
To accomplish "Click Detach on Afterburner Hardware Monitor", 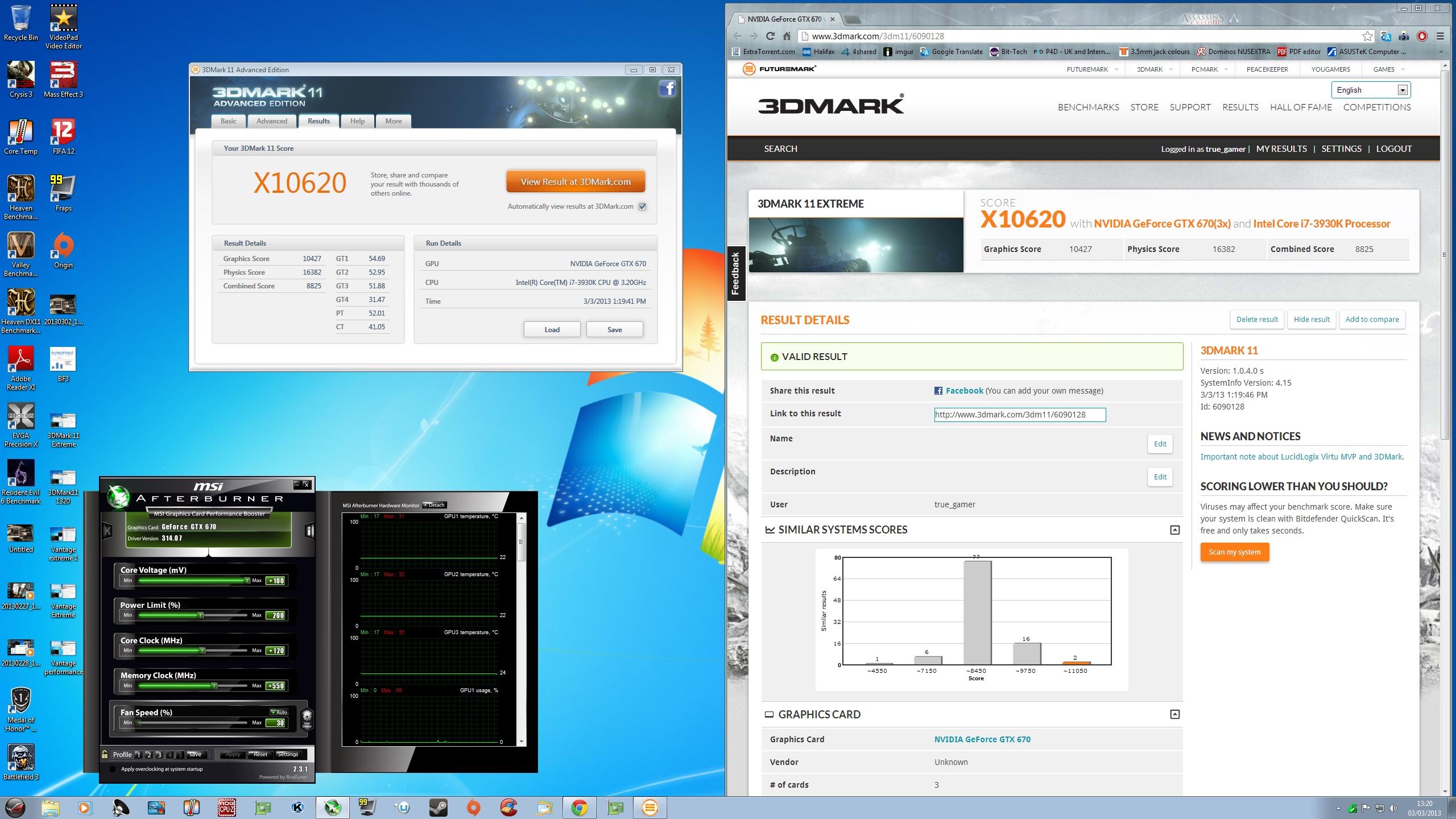I will [435, 505].
